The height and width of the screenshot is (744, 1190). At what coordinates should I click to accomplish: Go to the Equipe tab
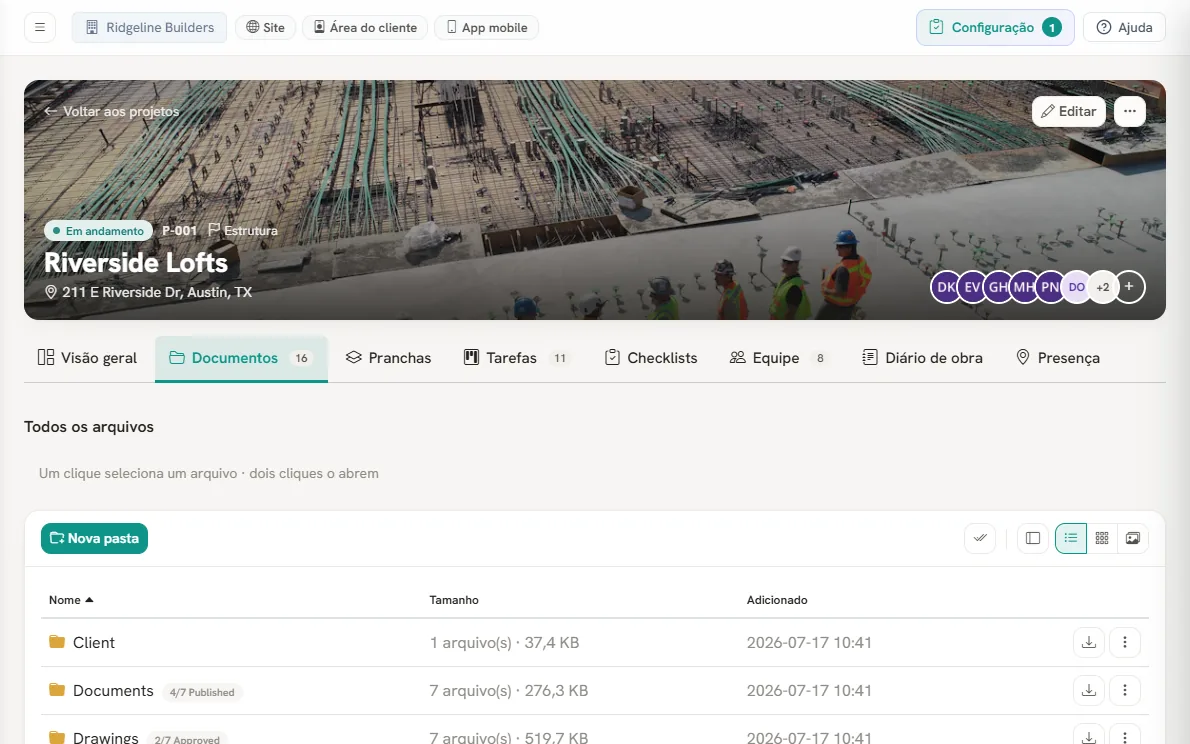779,358
